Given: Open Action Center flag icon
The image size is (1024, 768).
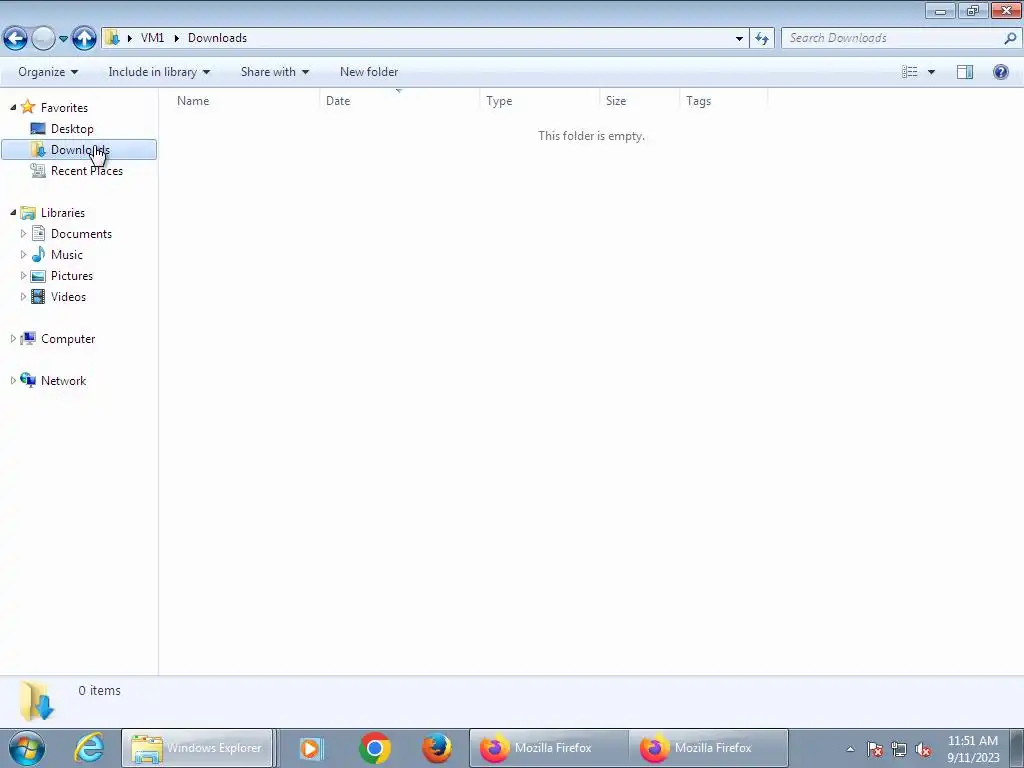Looking at the screenshot, I should 875,749.
